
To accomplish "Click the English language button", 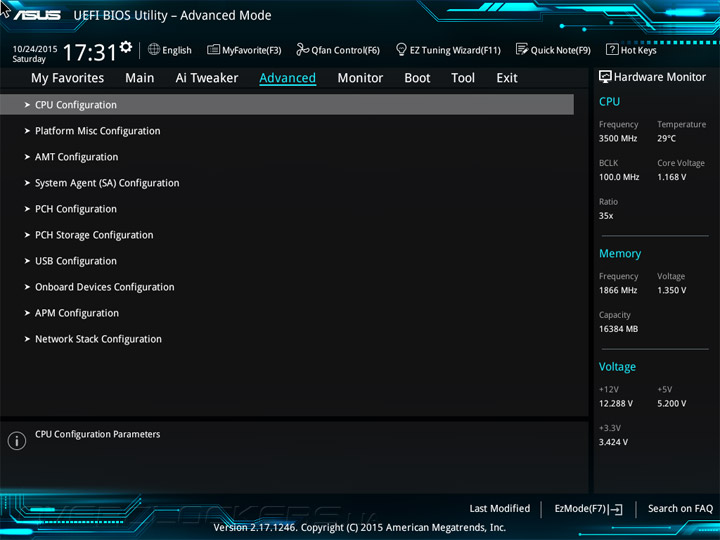I will click(x=170, y=50).
